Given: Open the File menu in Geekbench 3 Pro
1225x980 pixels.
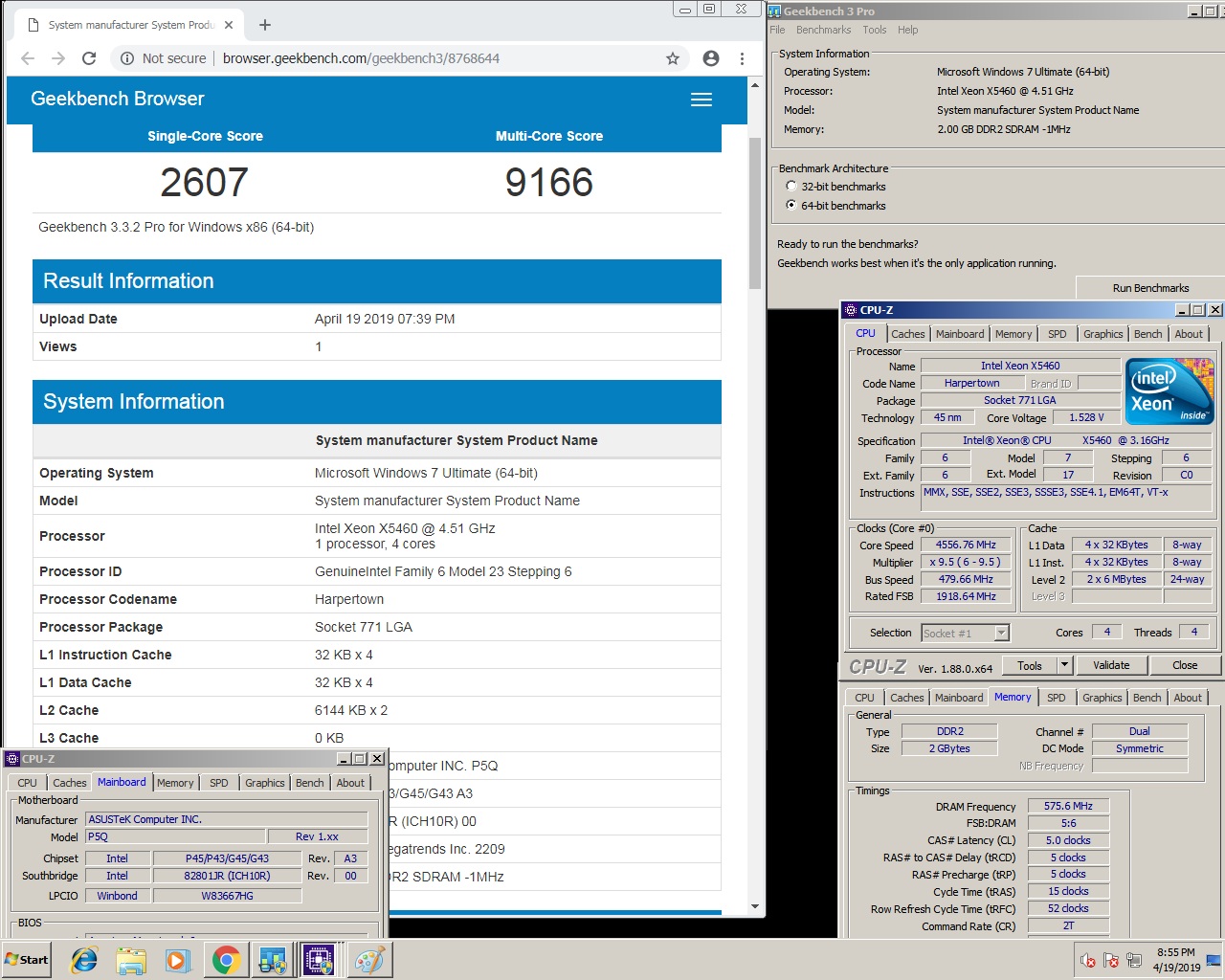Looking at the screenshot, I should pos(777,30).
